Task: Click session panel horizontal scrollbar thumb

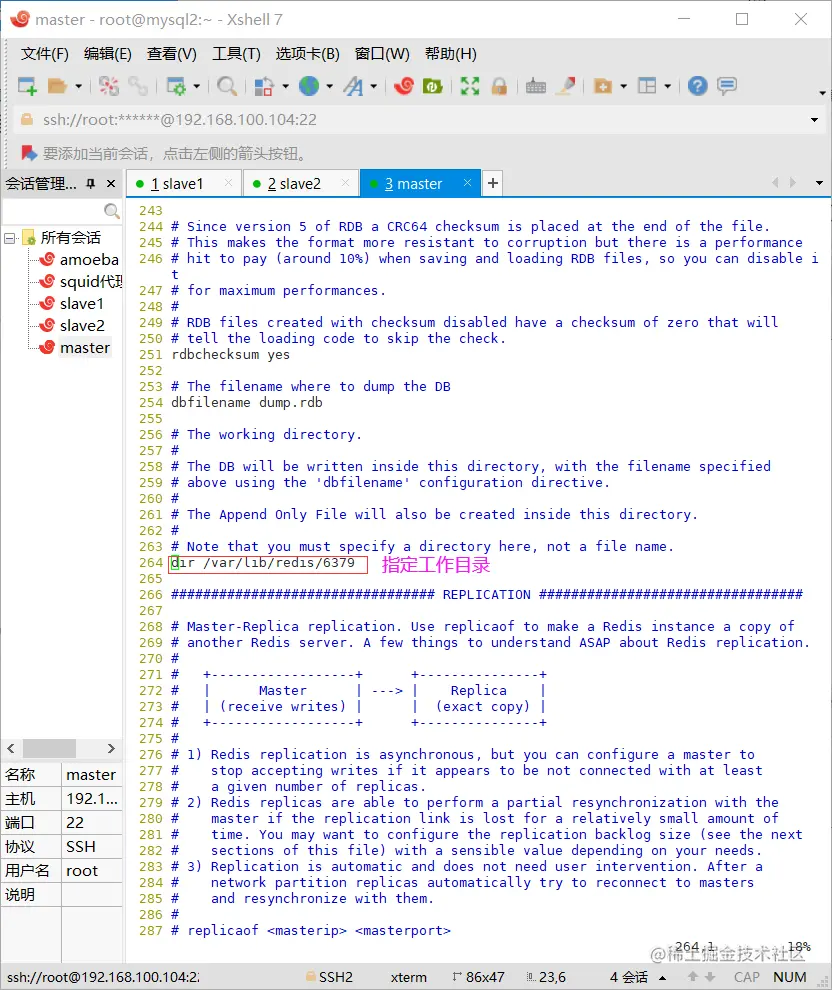Action: coord(49,748)
